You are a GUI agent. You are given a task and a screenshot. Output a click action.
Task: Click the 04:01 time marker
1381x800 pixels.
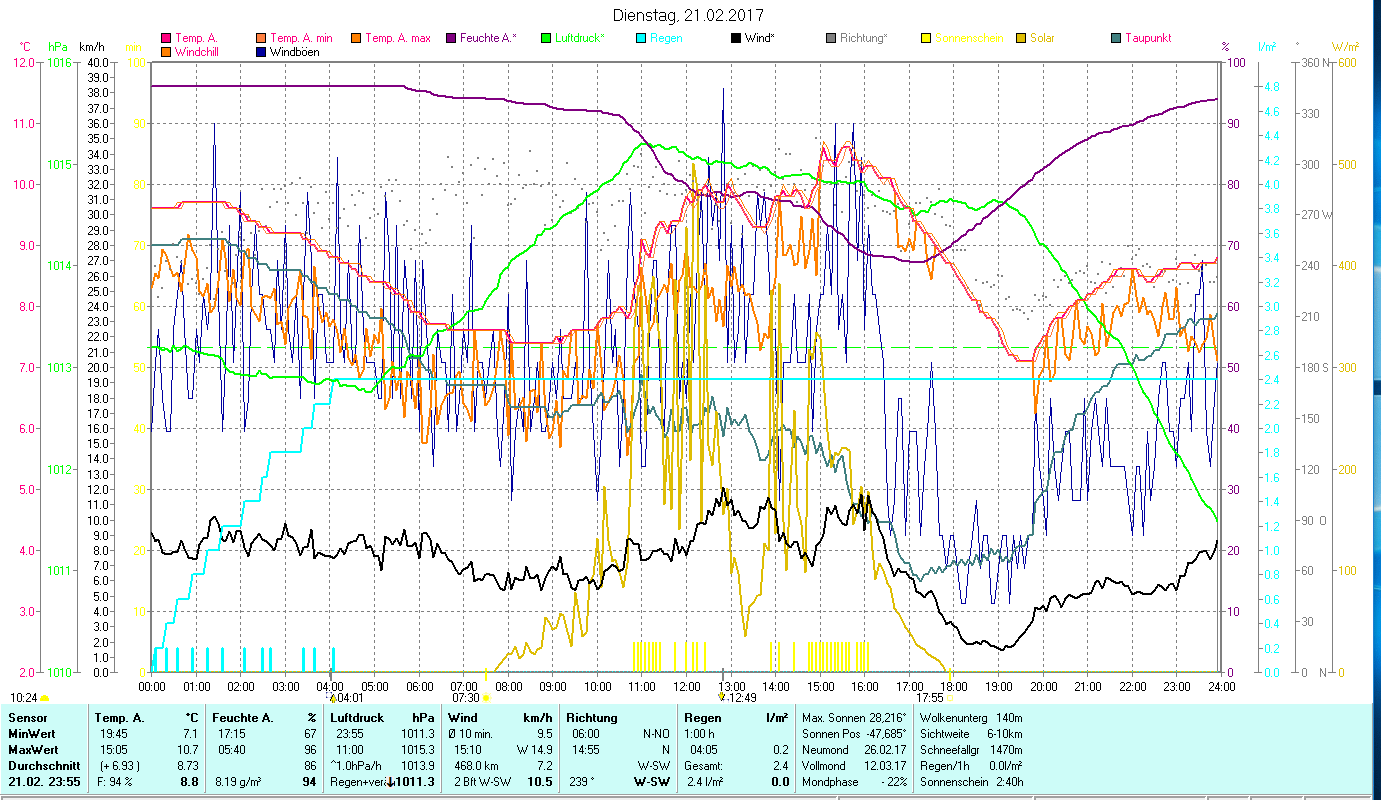tap(349, 698)
